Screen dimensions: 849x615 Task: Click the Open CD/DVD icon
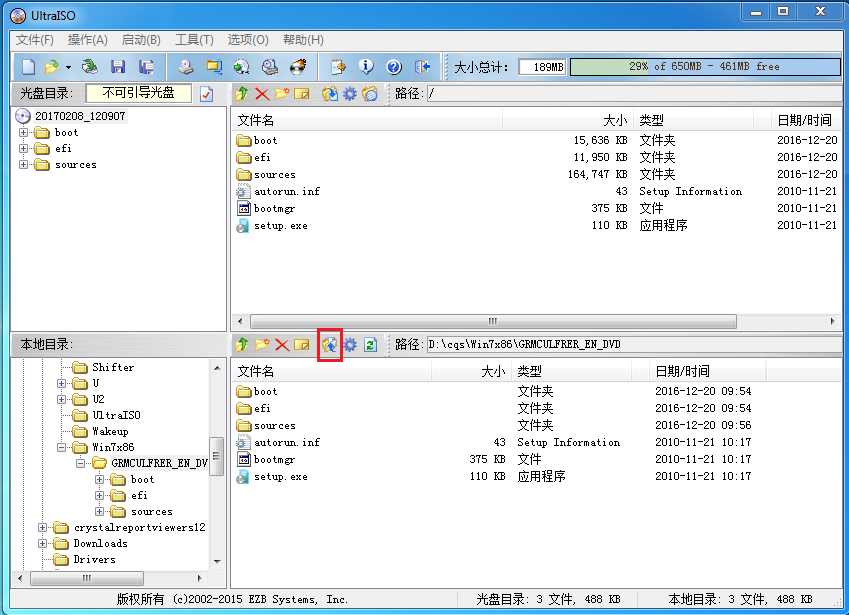[x=90, y=67]
